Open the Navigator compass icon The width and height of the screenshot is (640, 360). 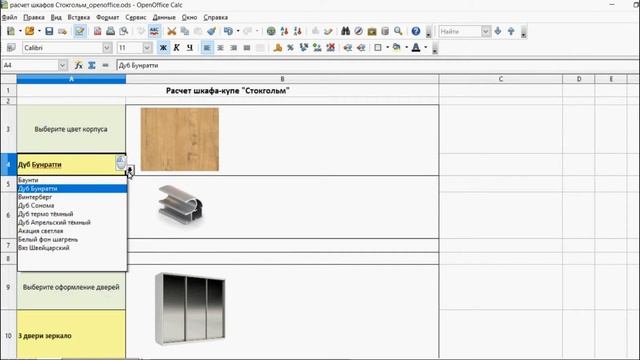(358, 31)
